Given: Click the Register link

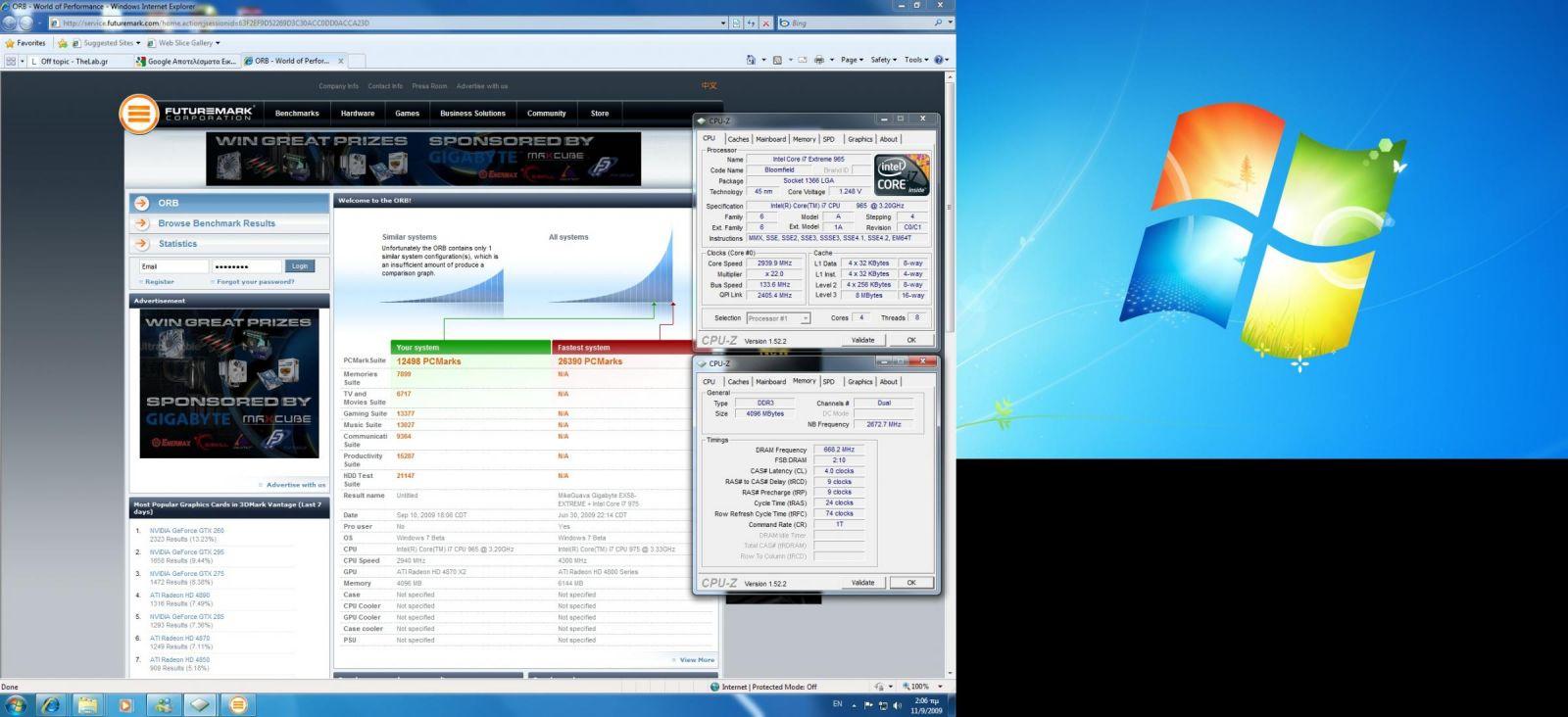Looking at the screenshot, I should 160,282.
